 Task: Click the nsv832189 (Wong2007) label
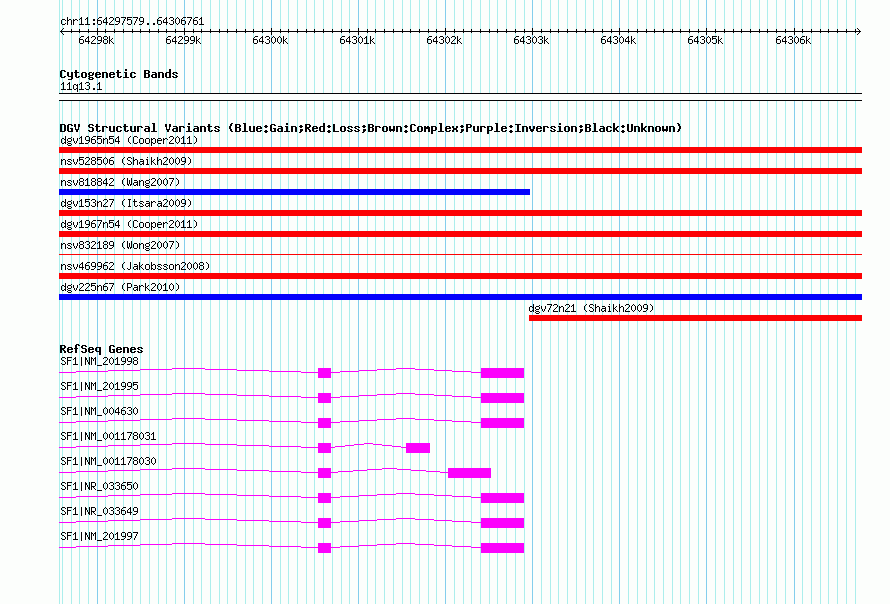point(120,245)
